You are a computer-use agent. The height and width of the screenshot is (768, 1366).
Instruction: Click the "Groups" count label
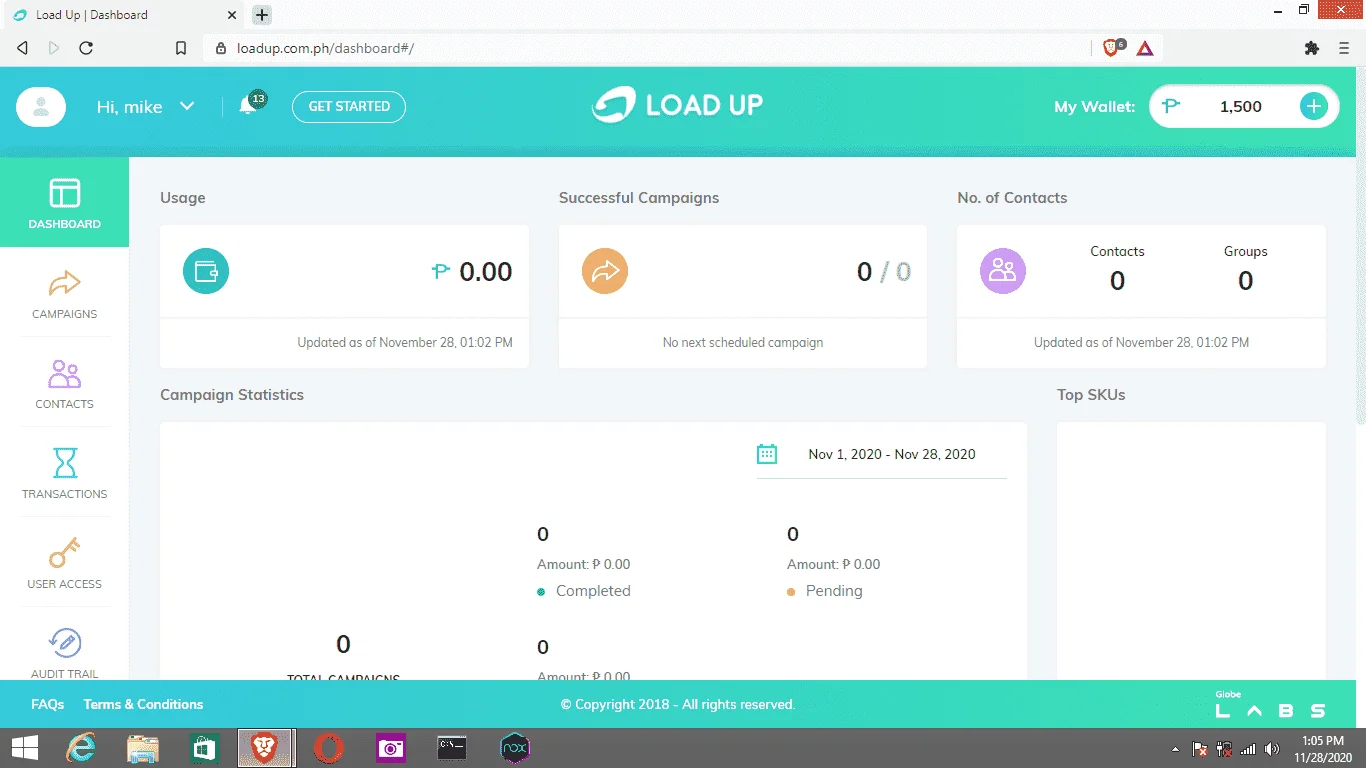[x=1245, y=251]
